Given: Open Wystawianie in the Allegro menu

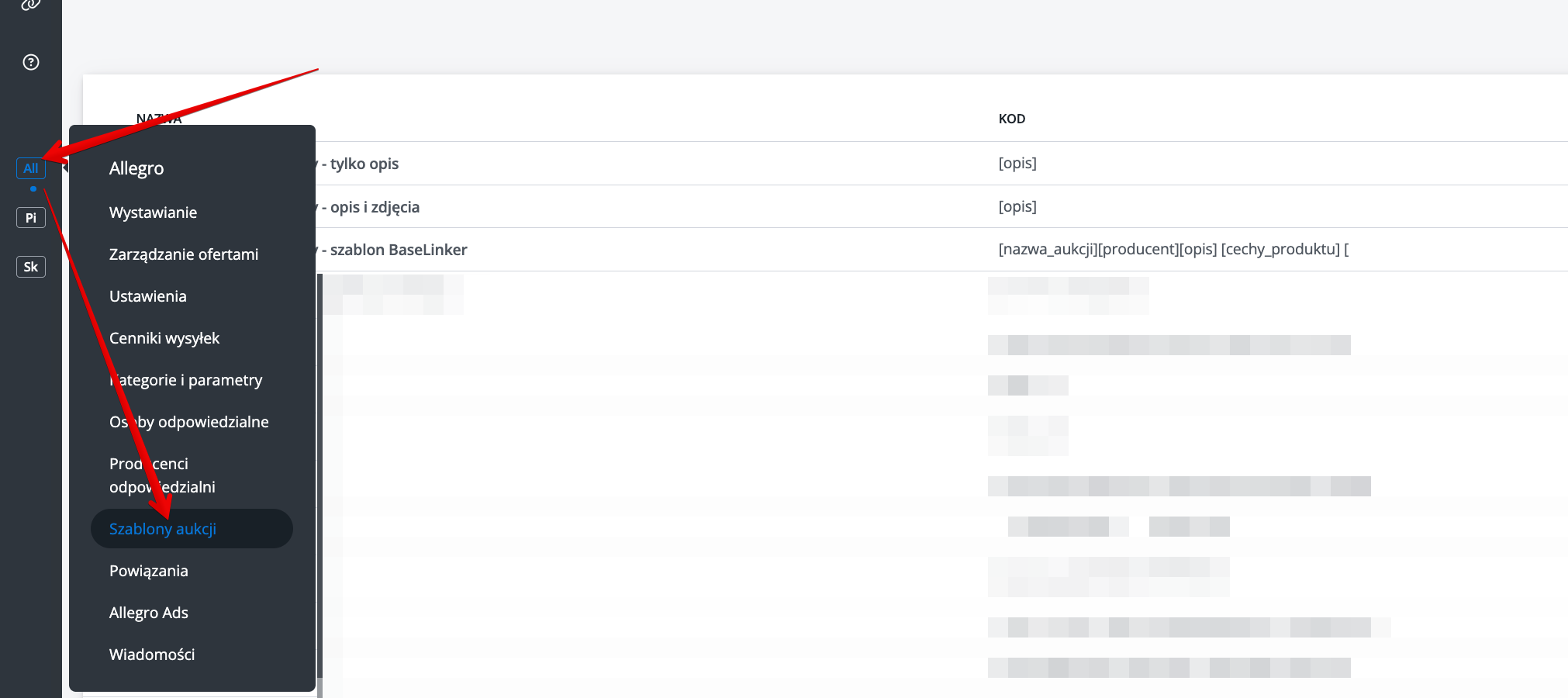Looking at the screenshot, I should point(153,213).
